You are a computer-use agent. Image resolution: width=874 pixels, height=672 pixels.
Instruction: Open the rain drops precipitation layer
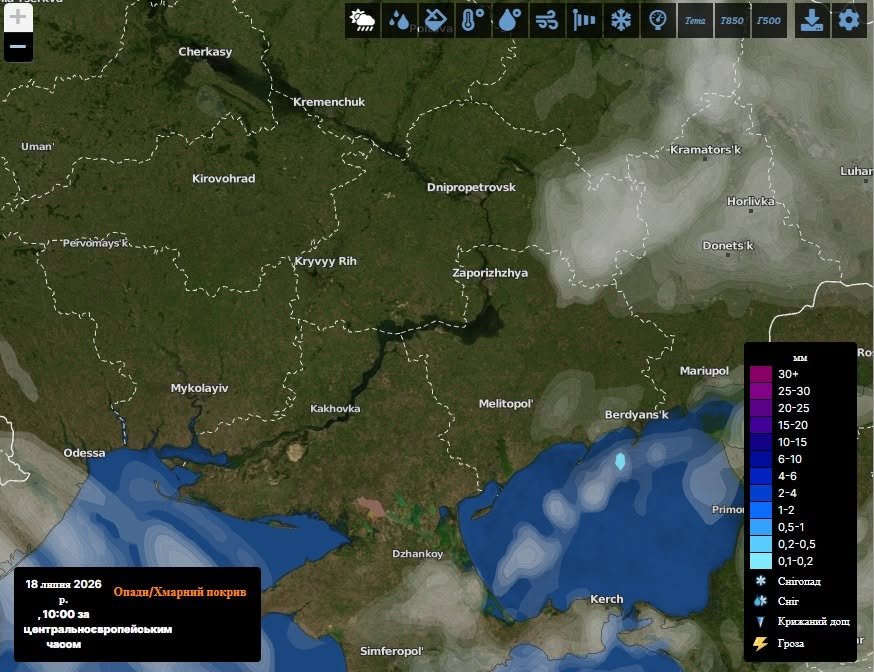tap(399, 21)
